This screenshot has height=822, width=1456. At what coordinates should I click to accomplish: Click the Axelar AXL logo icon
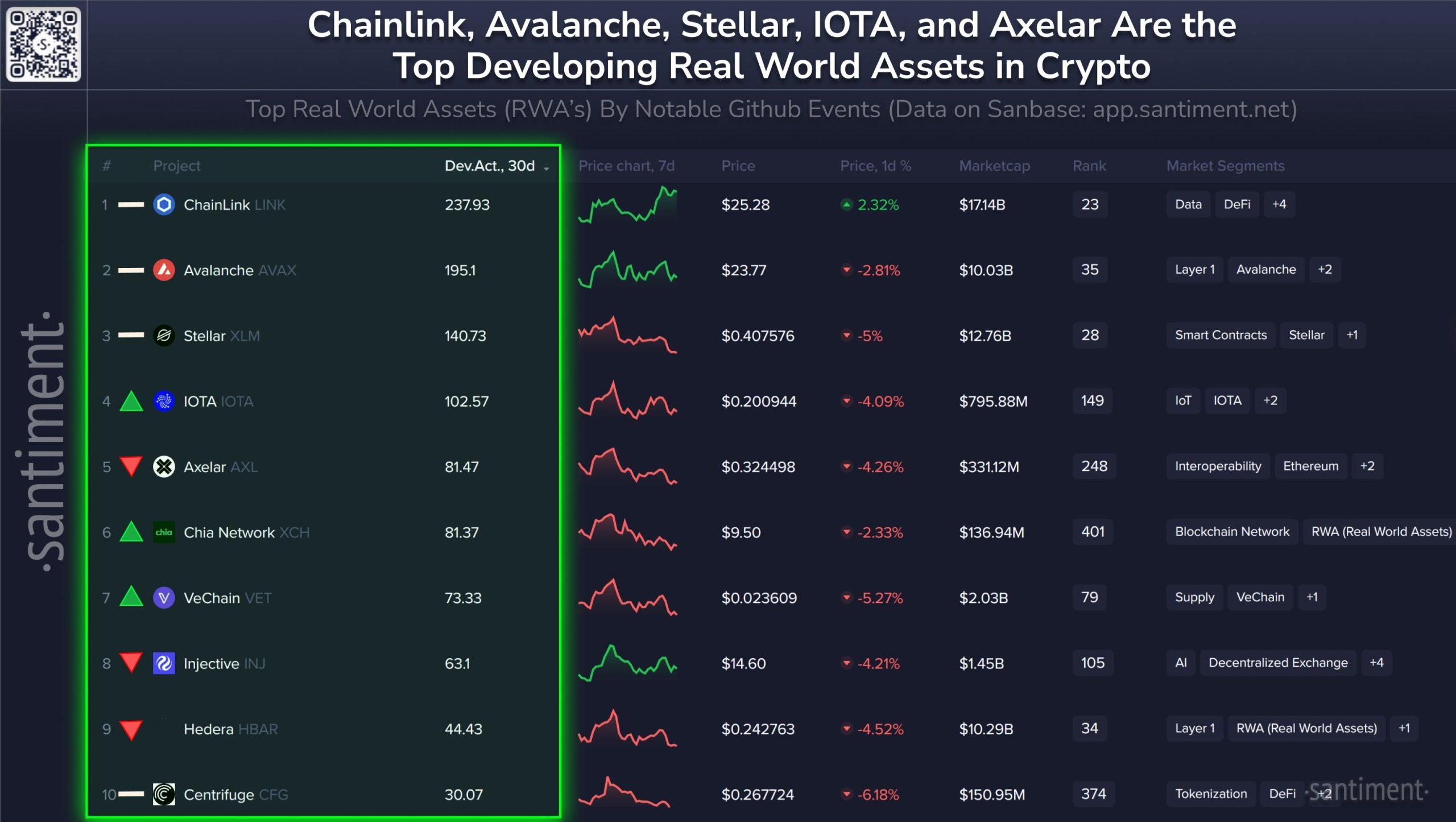pyautogui.click(x=164, y=467)
